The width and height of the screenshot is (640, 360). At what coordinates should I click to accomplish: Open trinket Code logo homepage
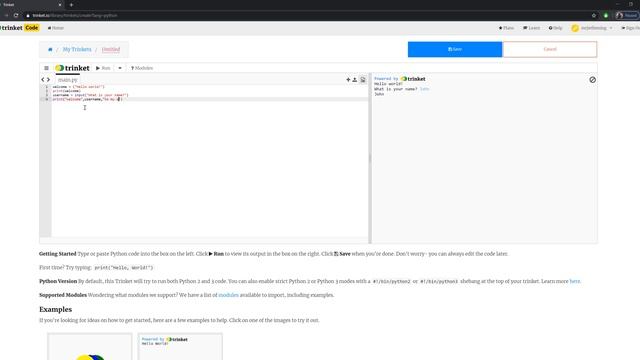click(20, 28)
